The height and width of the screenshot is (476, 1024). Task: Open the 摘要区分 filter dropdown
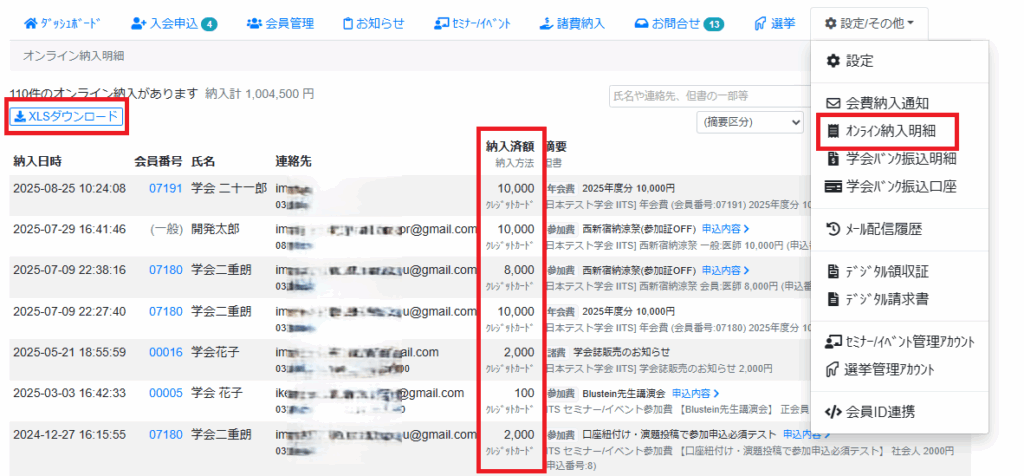click(749, 122)
